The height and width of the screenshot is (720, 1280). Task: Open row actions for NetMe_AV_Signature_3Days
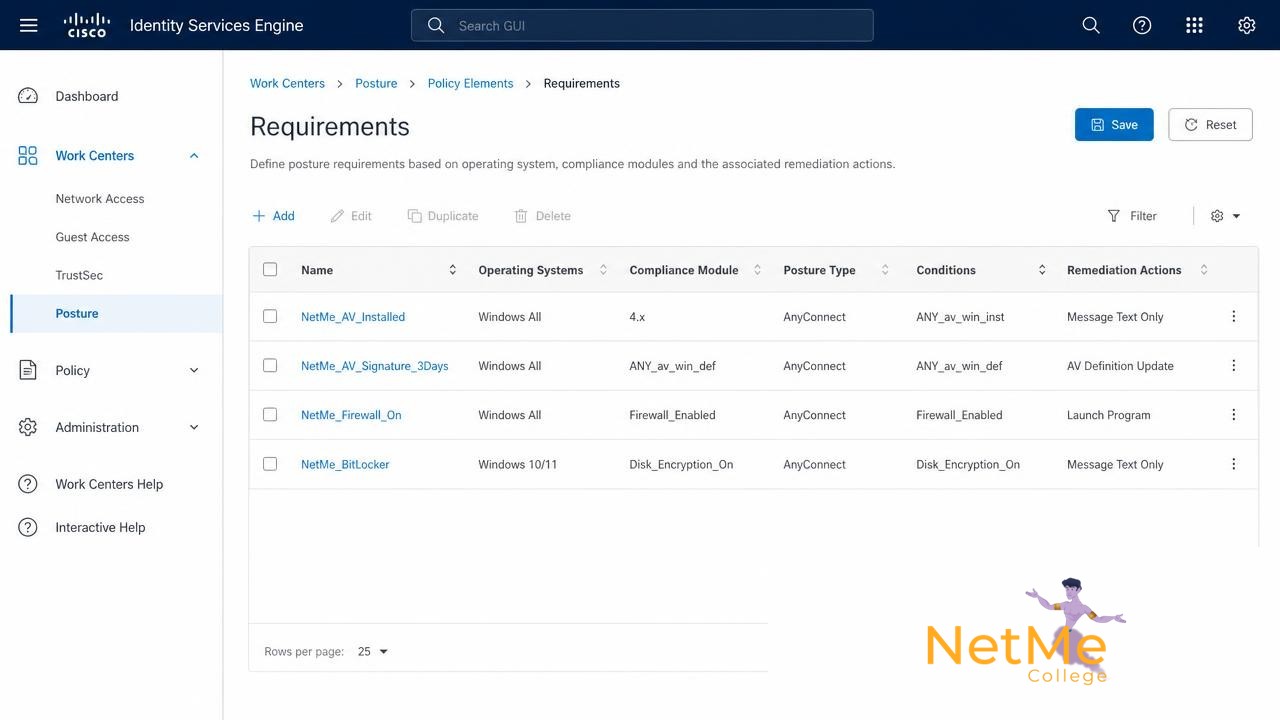coord(1233,365)
